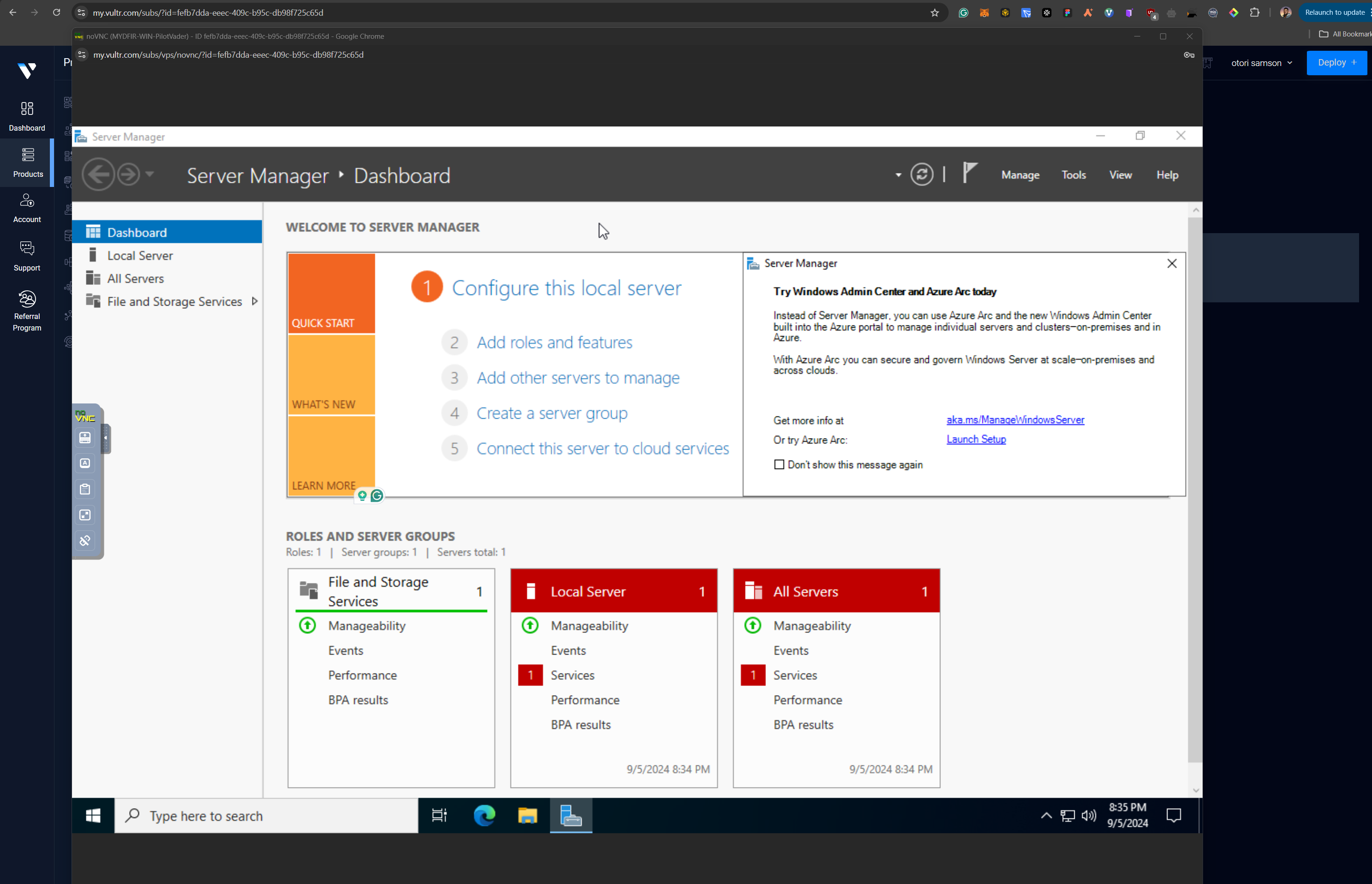Screen dimensions: 1372x884
Task: Open Windows Start menu
Action: 93,815
